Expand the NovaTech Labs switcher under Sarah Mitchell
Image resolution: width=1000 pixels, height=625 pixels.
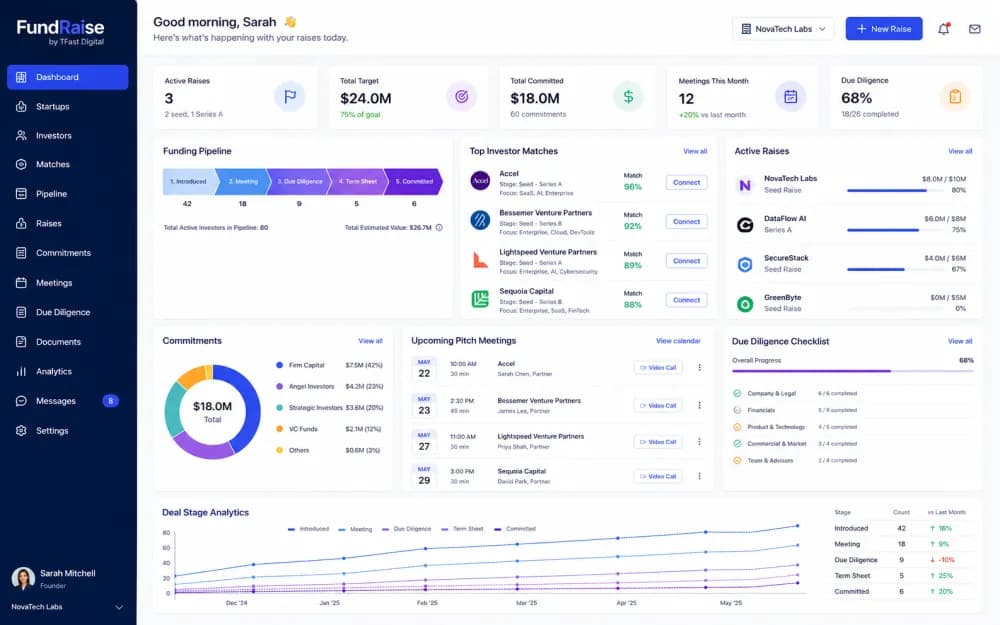67,607
